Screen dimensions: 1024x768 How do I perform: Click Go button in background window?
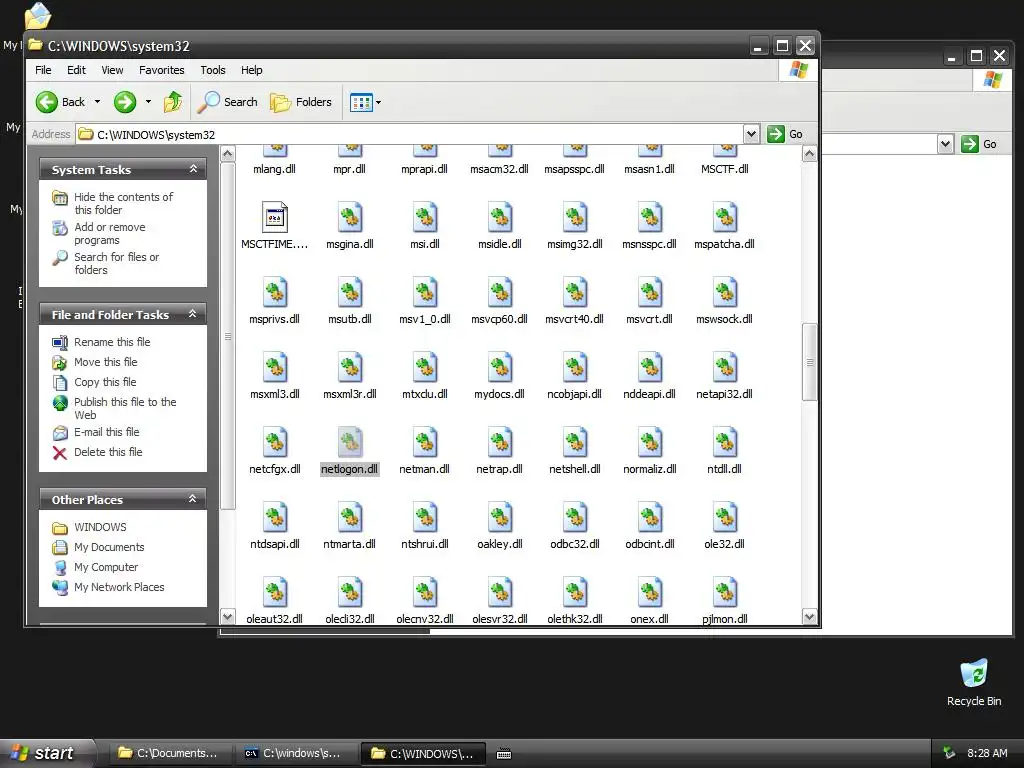(x=980, y=144)
